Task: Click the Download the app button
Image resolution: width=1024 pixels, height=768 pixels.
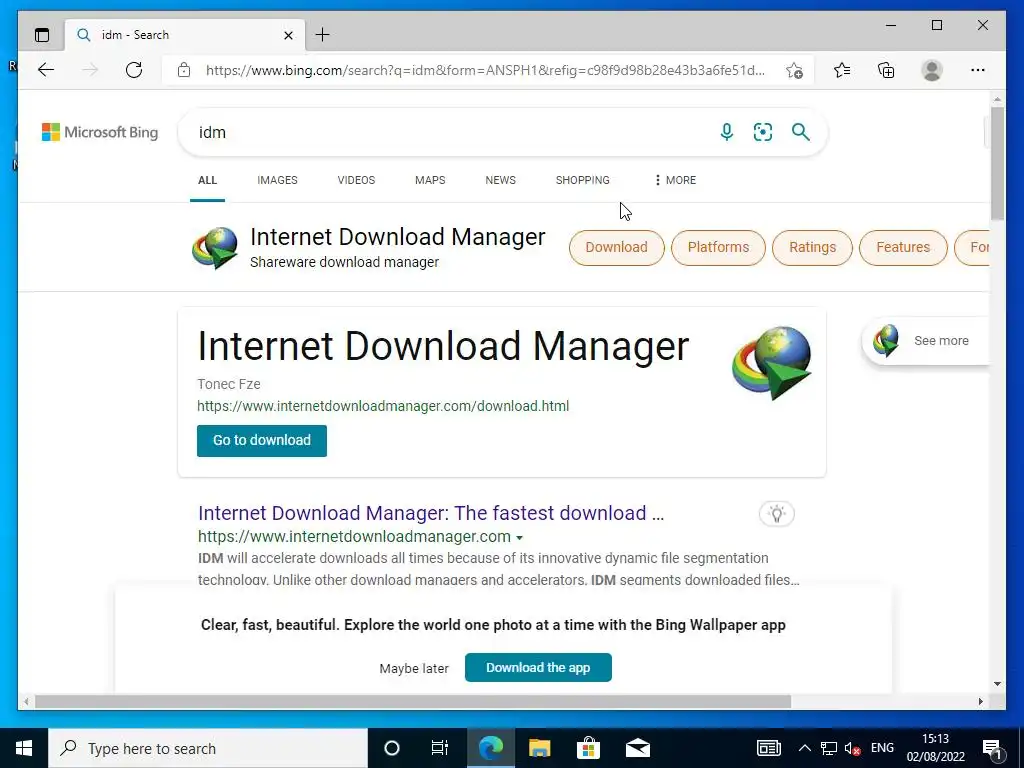Action: (538, 667)
